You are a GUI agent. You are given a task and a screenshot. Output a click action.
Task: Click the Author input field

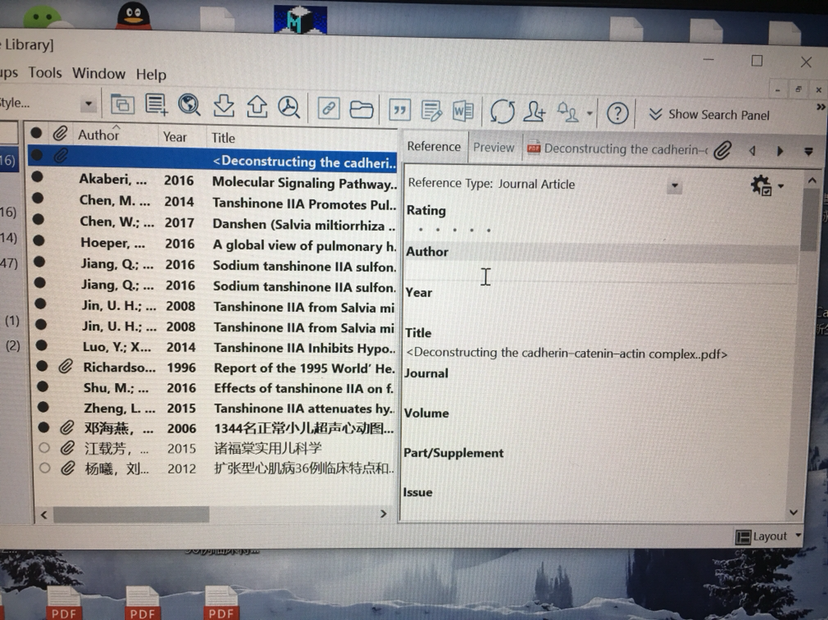pyautogui.click(x=601, y=273)
